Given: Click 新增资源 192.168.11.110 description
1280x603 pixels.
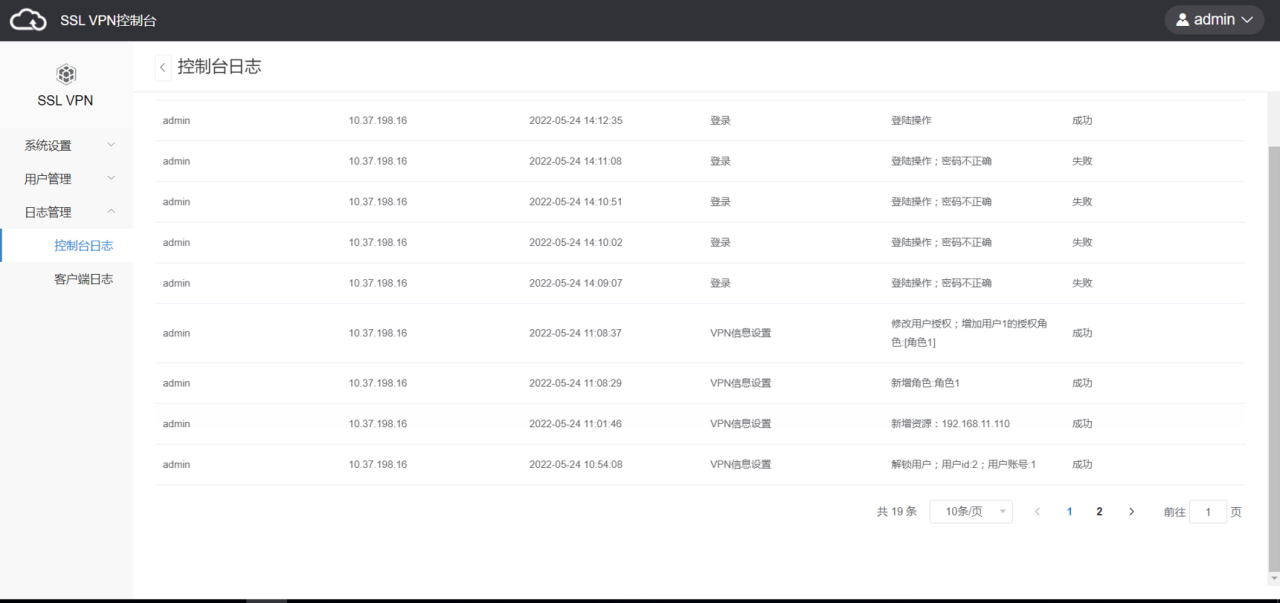Looking at the screenshot, I should [950, 424].
